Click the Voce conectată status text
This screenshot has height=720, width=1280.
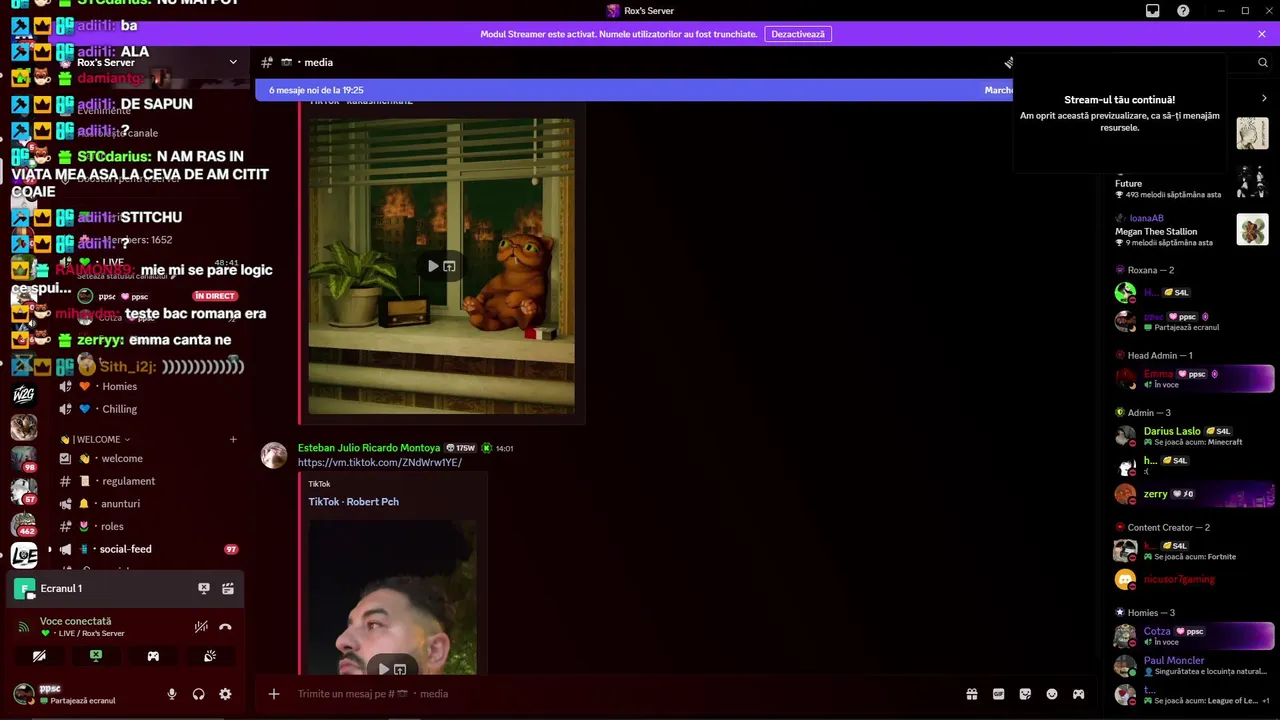point(76,621)
